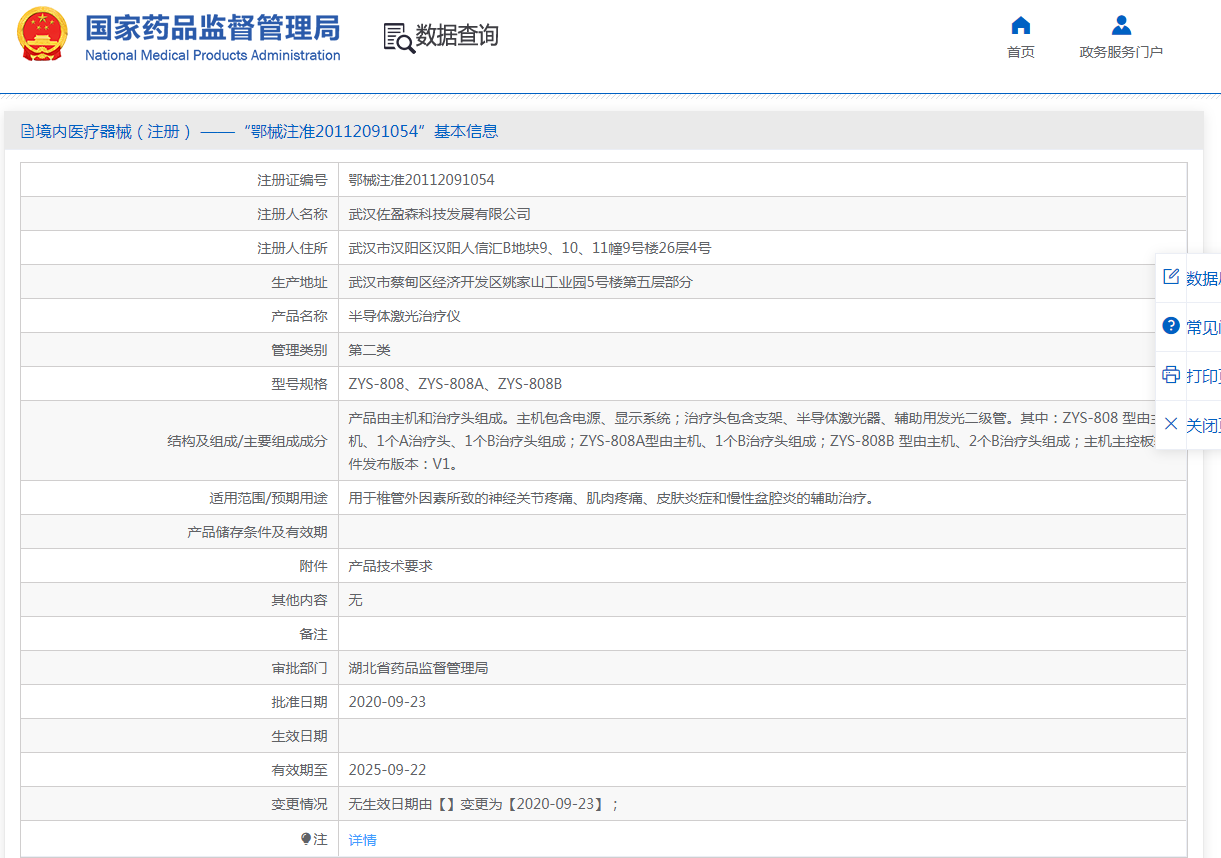Click product name 半导体激光治疗仪
The image size is (1221, 858).
(404, 316)
